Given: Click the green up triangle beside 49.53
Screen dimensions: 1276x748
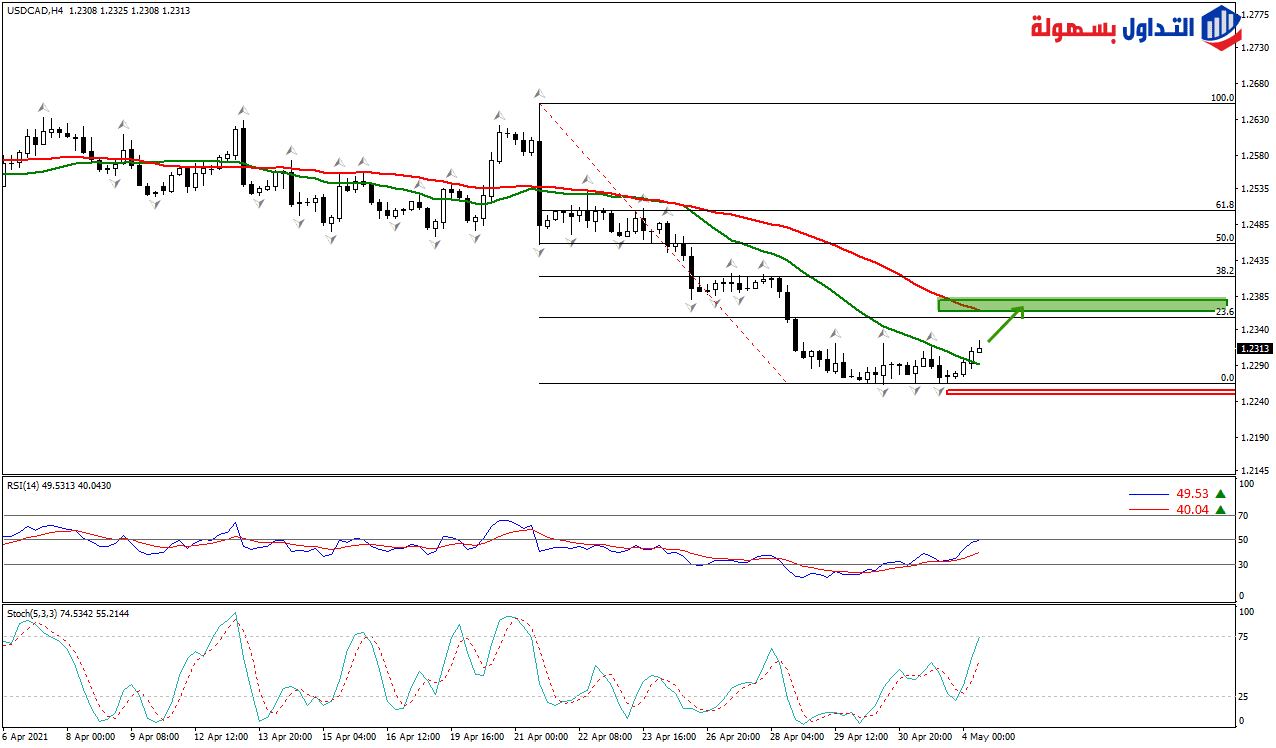Looking at the screenshot, I should (x=1220, y=494).
